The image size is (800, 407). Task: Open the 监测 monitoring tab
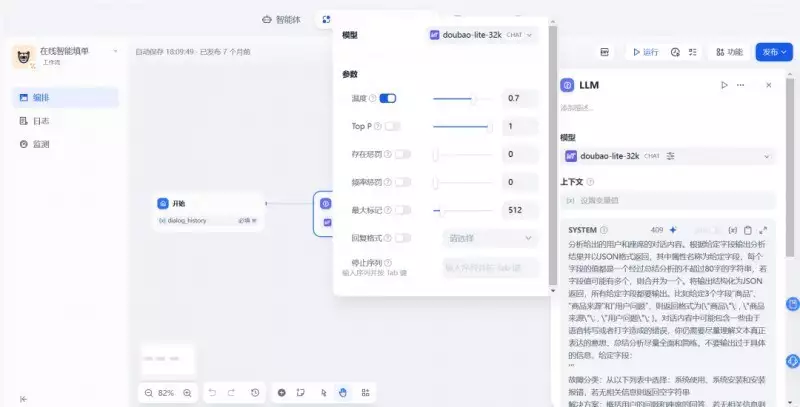[x=65, y=144]
